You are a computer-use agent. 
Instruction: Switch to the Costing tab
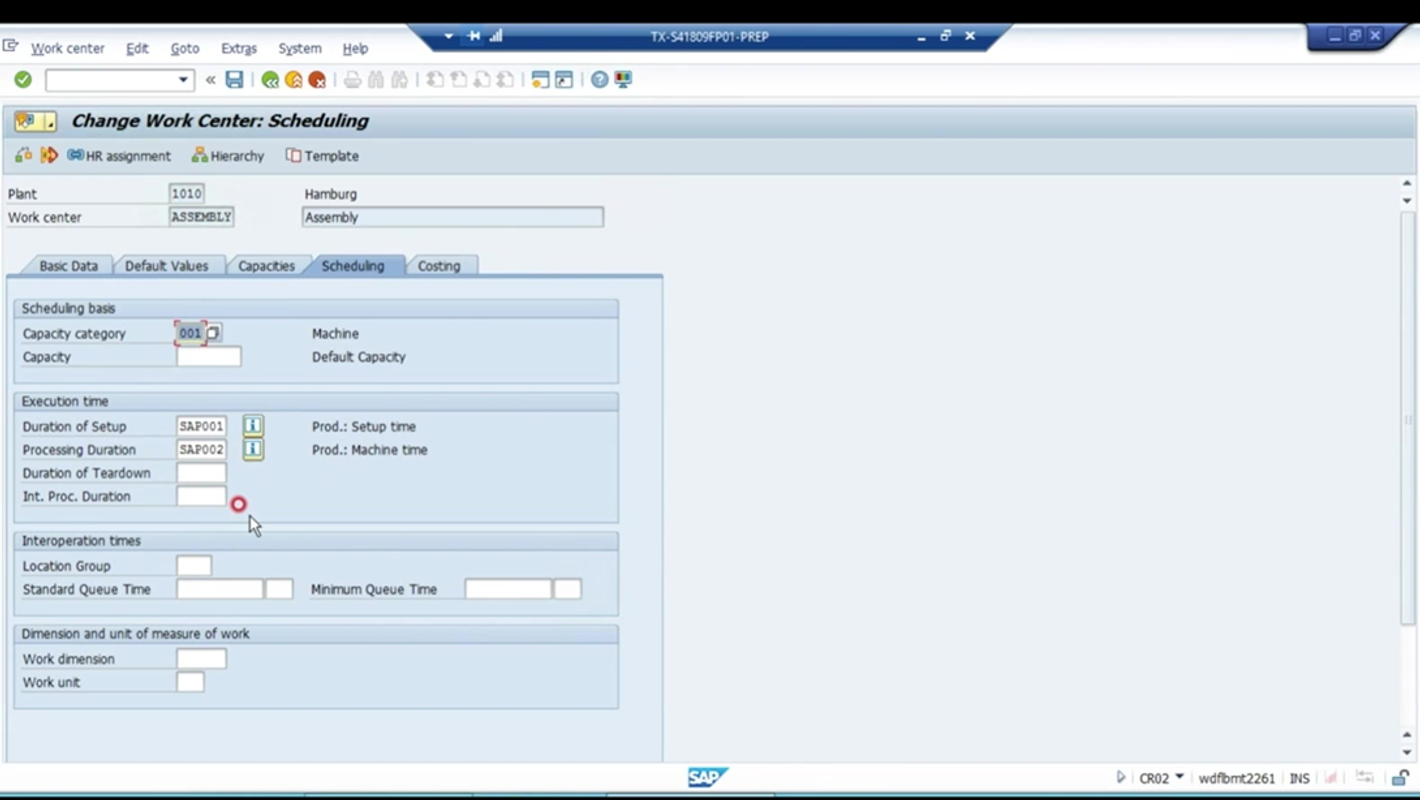[439, 266]
